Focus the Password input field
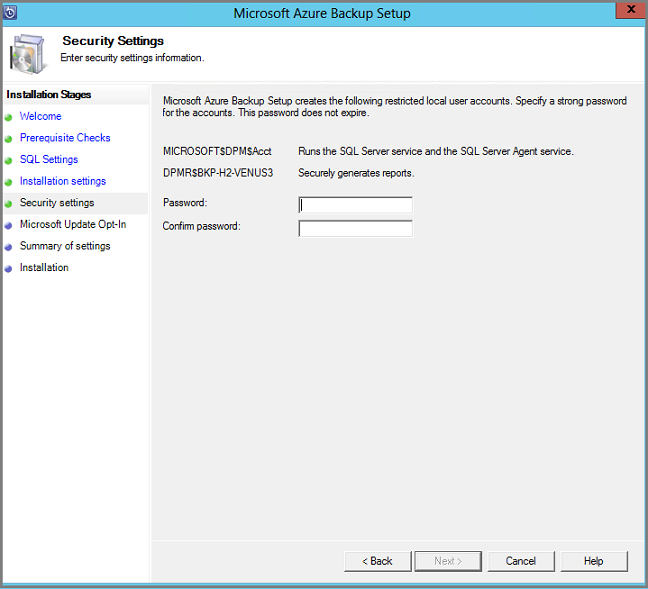This screenshot has height=589, width=648. coord(355,205)
